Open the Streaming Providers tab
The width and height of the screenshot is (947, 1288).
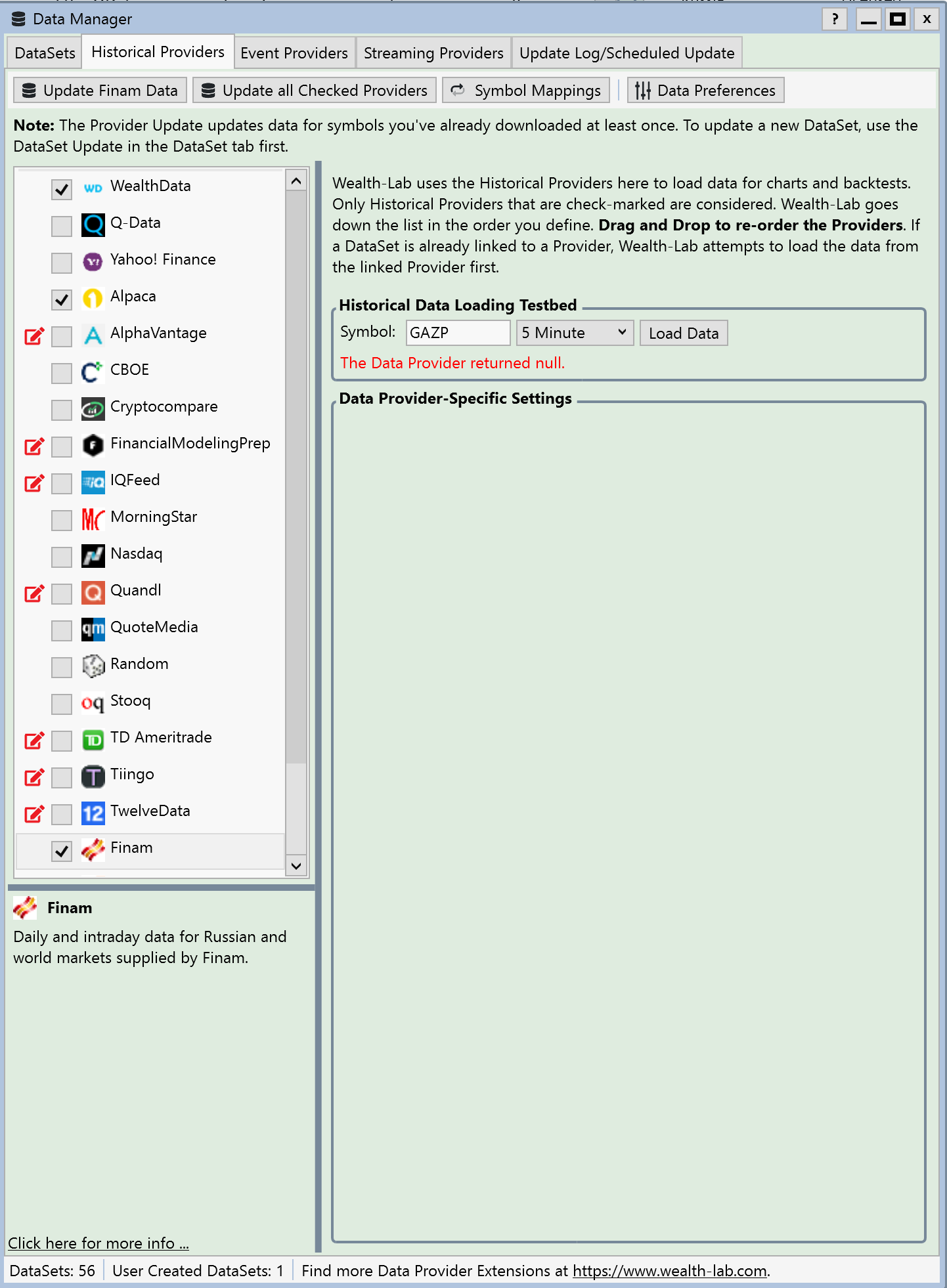pyautogui.click(x=433, y=53)
